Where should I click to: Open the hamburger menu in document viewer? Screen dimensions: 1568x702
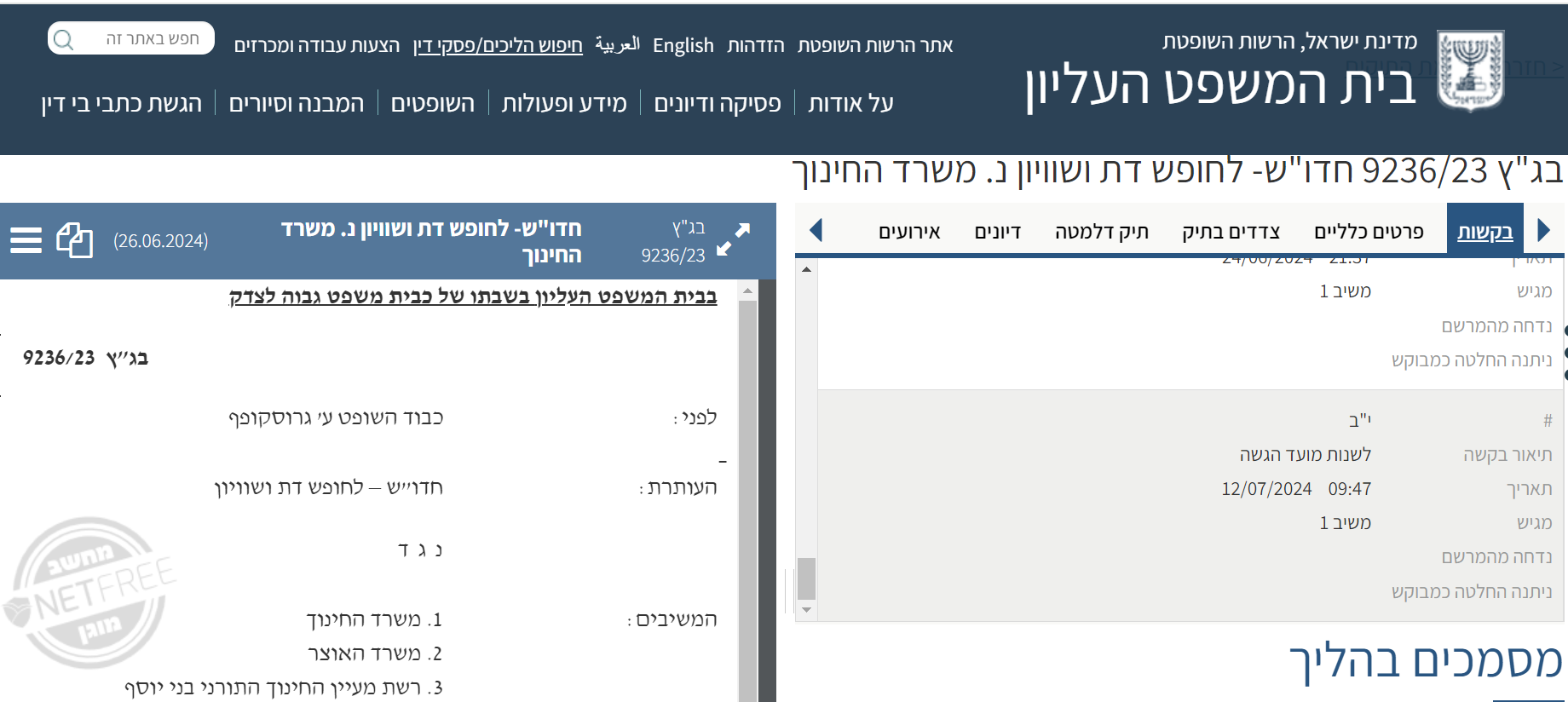(x=26, y=240)
